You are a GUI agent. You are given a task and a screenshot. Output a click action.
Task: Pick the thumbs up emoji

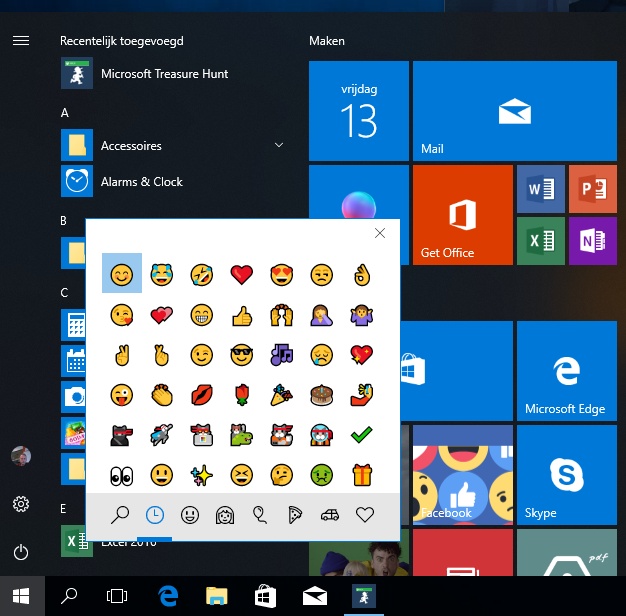click(242, 315)
